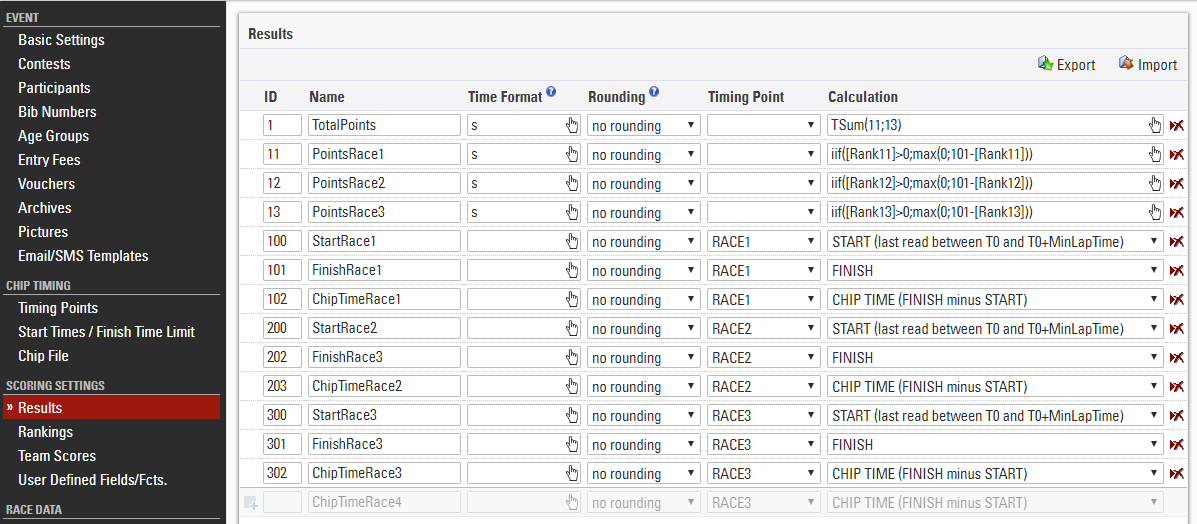Delete the TotalPoints result row
This screenshot has height=524, width=1197.
[x=1177, y=125]
